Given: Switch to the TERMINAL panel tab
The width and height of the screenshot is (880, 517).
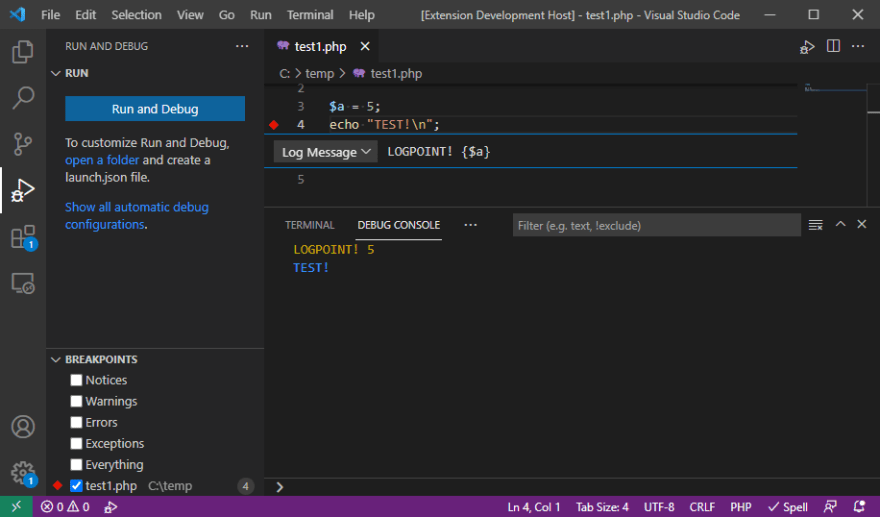Looking at the screenshot, I should (x=310, y=225).
